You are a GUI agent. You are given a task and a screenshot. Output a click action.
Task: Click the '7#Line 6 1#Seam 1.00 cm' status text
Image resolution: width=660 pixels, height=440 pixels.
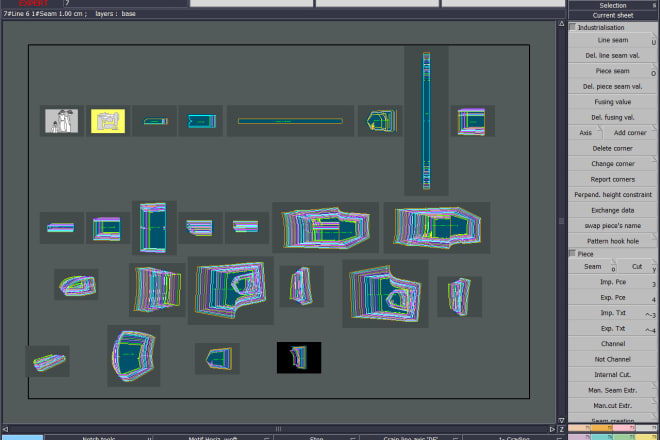pyautogui.click(x=45, y=13)
